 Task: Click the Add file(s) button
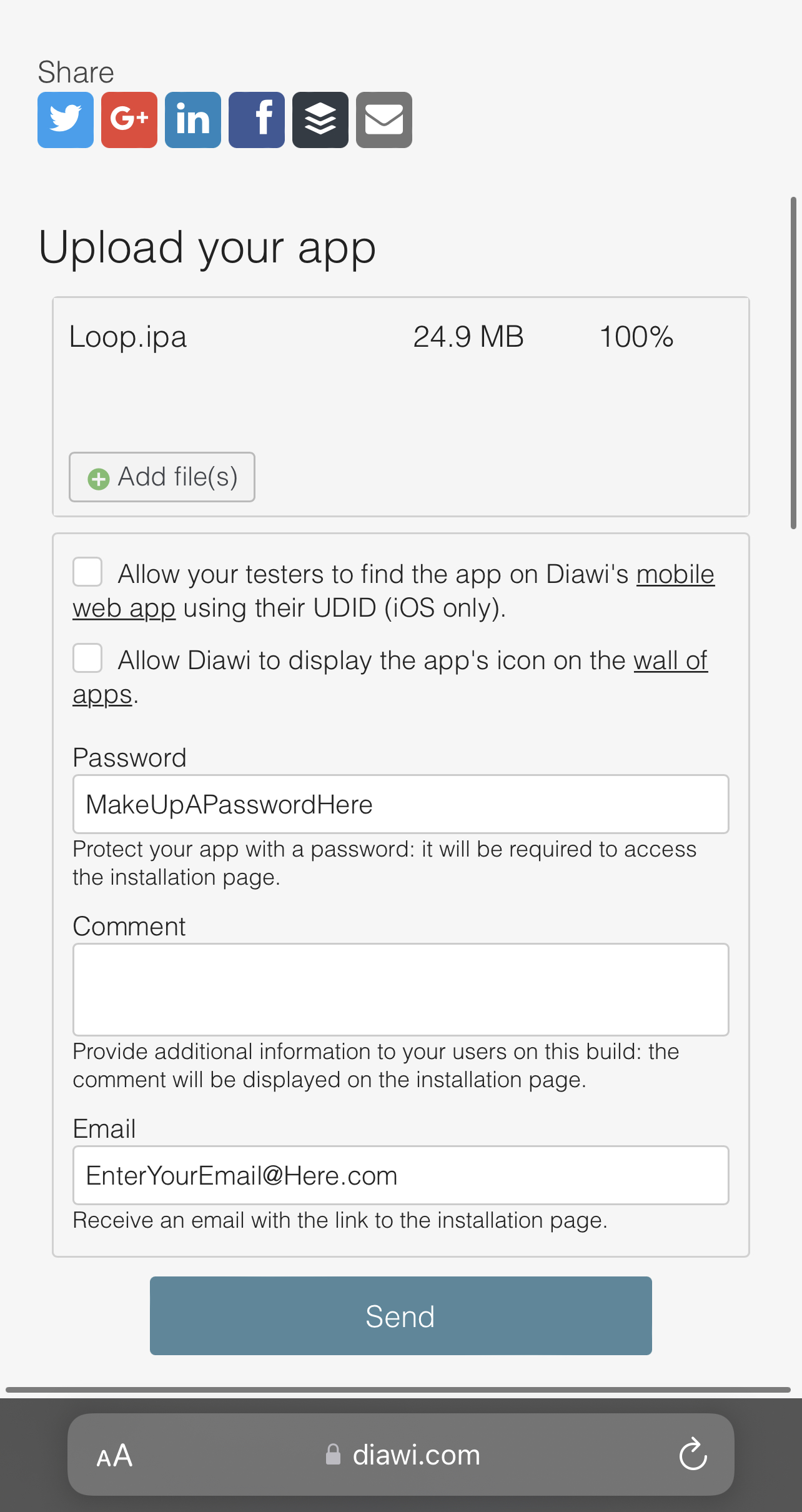[x=162, y=477]
